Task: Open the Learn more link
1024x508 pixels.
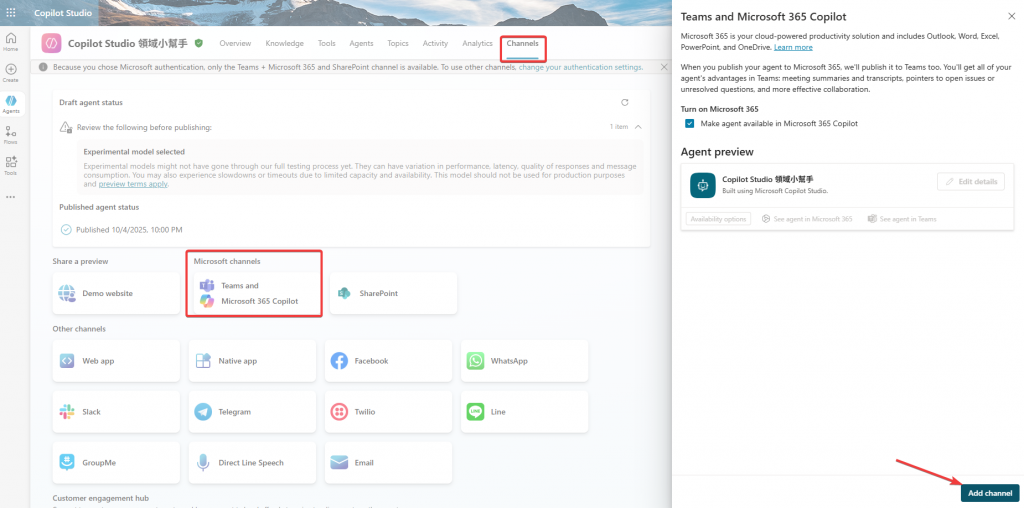Action: (793, 48)
